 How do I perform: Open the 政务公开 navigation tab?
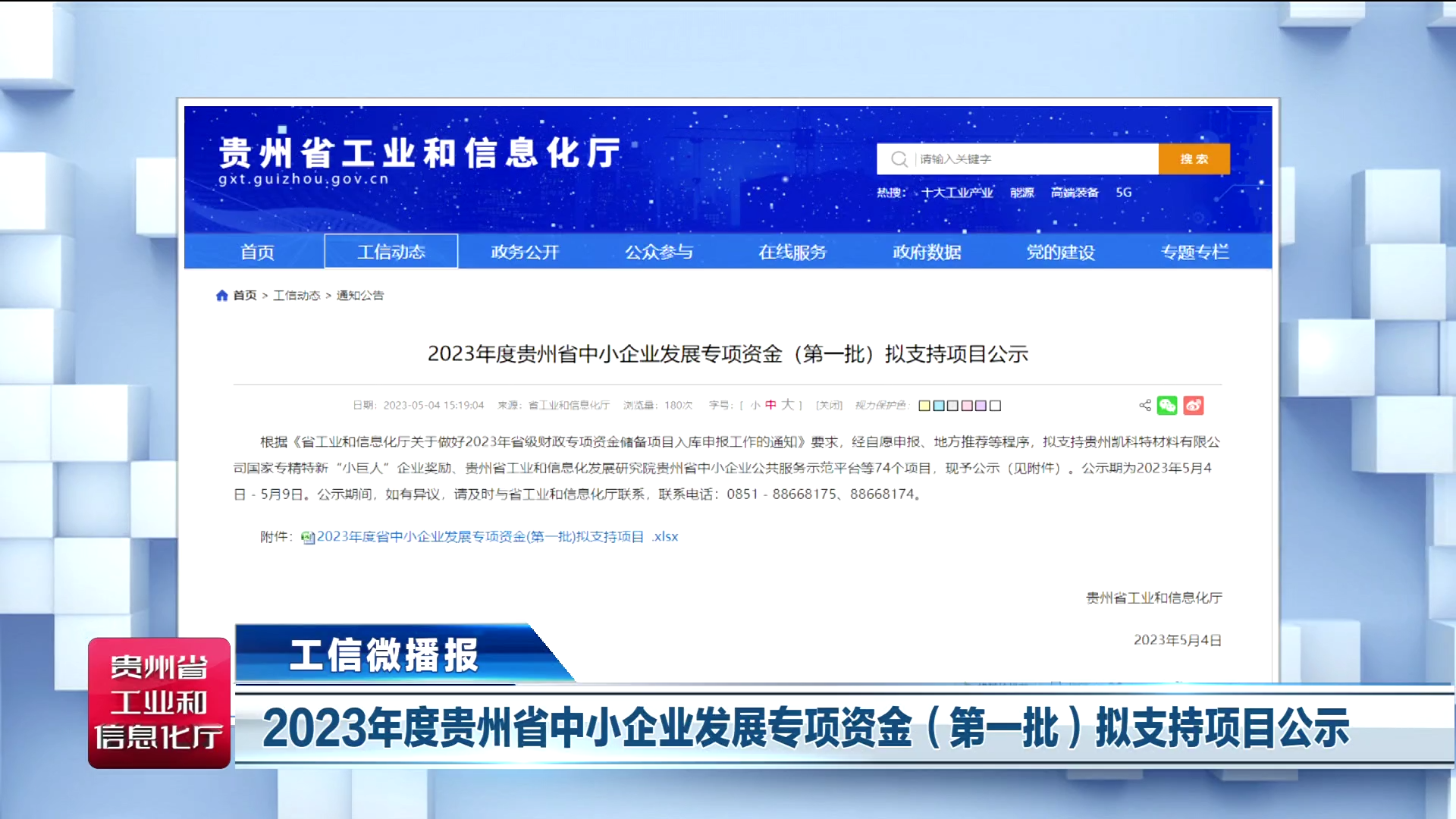[x=525, y=252]
